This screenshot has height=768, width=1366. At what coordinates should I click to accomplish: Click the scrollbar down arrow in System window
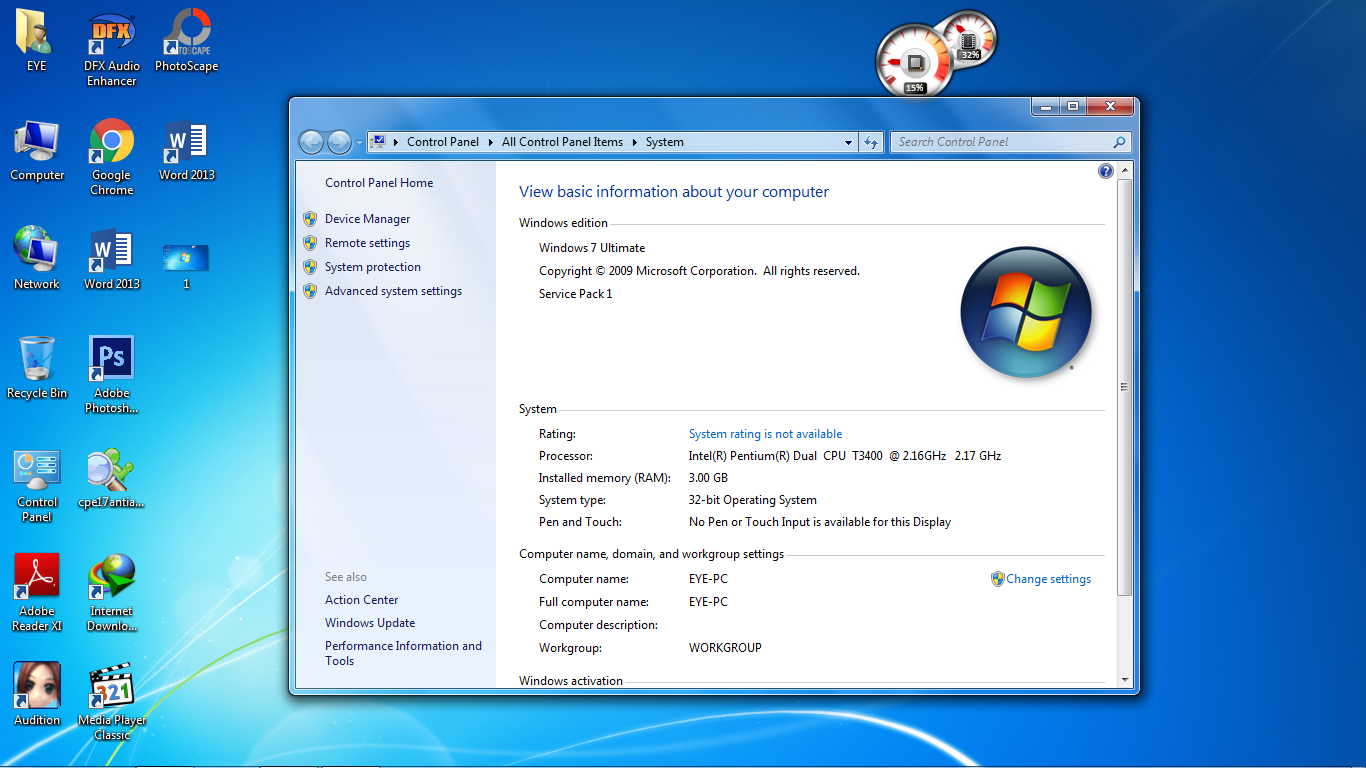tap(1125, 680)
